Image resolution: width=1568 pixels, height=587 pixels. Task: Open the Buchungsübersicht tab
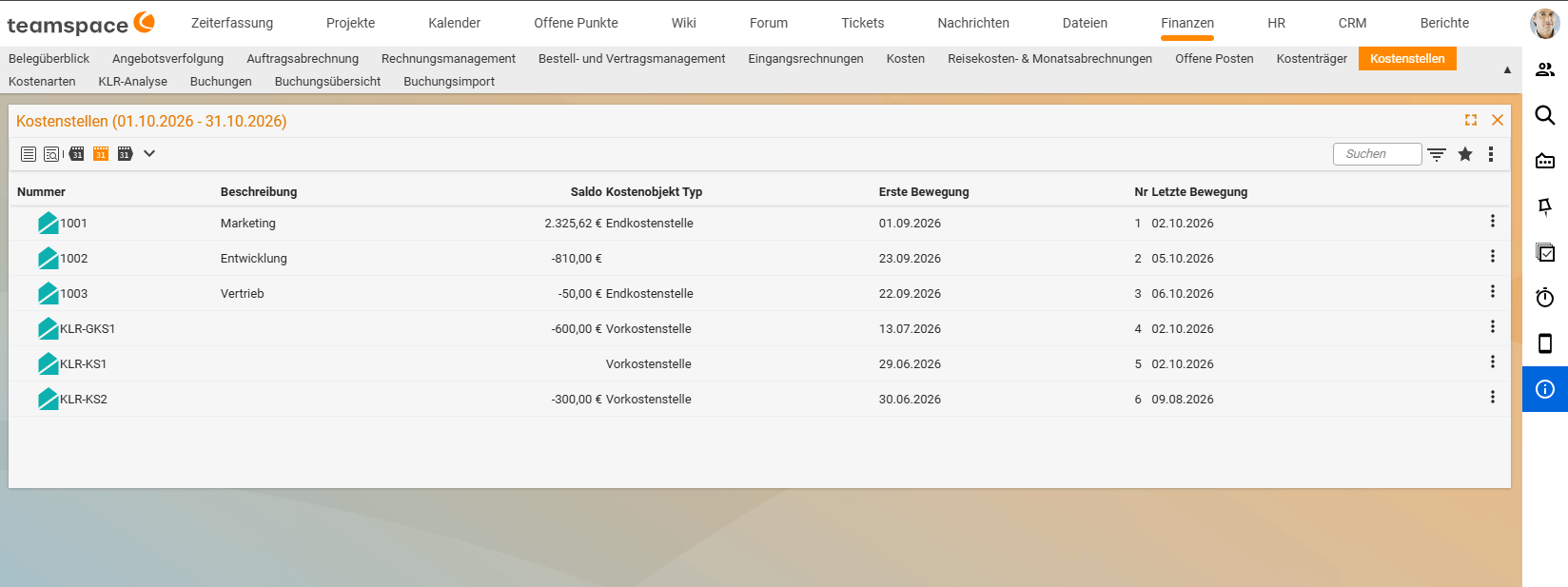[327, 82]
